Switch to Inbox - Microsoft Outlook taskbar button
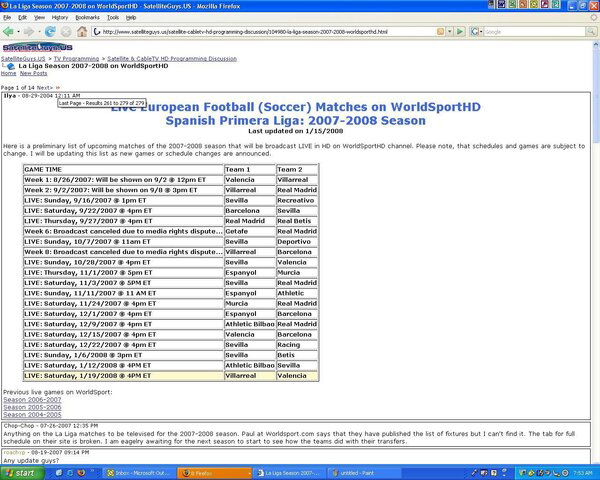The width and height of the screenshot is (600, 480). point(139,473)
